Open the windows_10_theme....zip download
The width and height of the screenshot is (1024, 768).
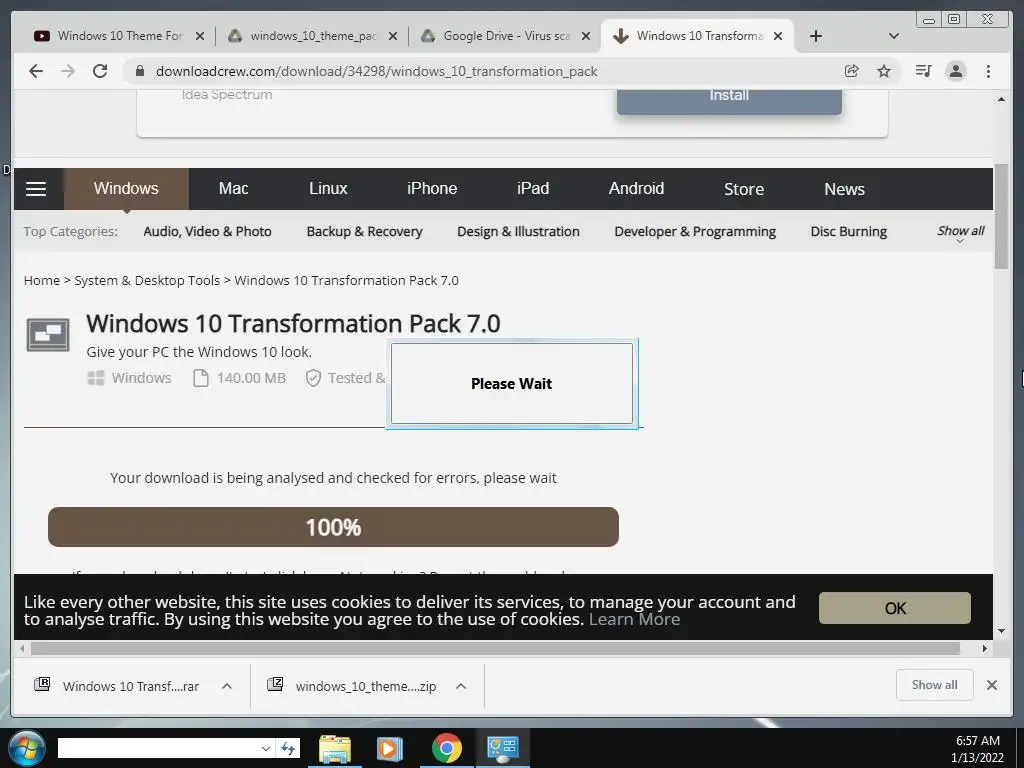pyautogui.click(x=353, y=686)
